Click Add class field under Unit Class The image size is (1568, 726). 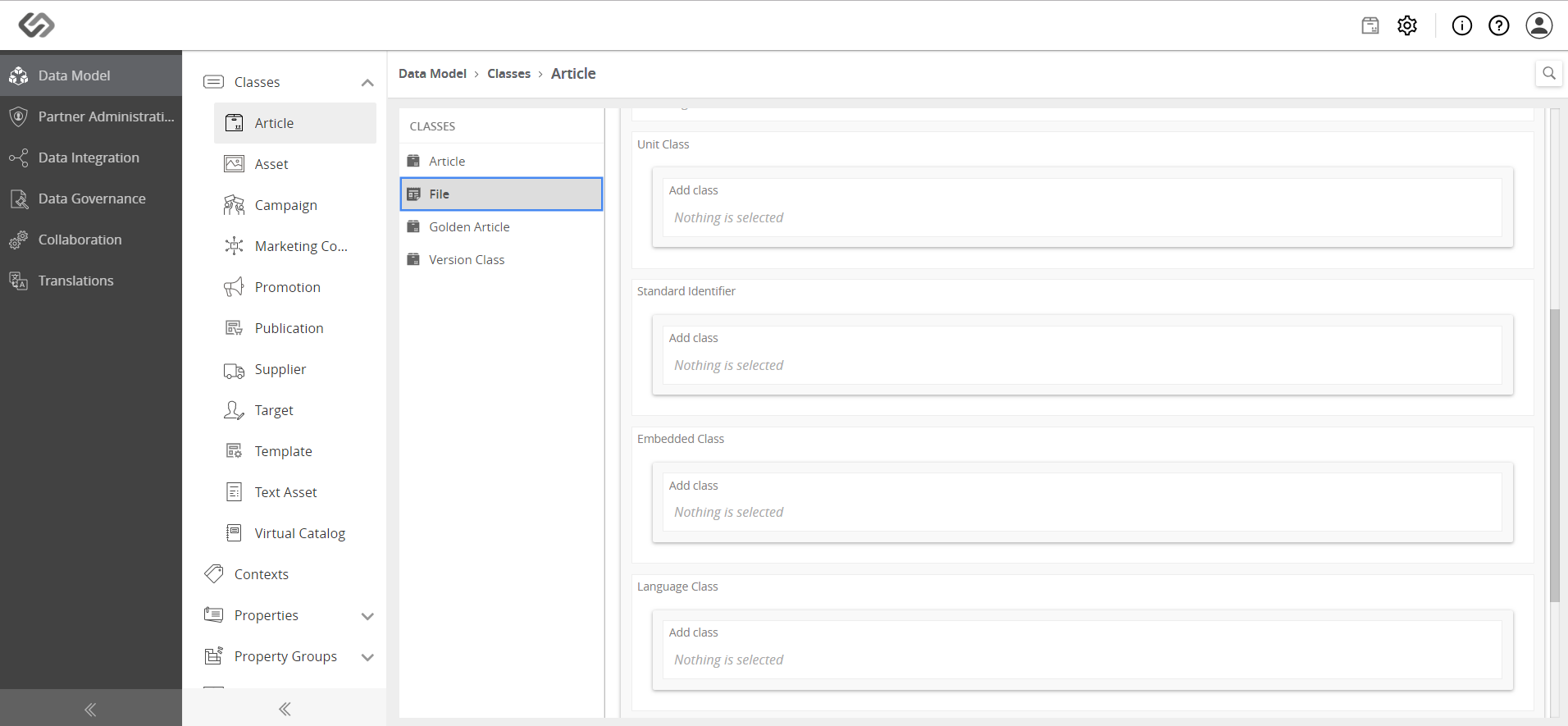pyautogui.click(x=1082, y=208)
